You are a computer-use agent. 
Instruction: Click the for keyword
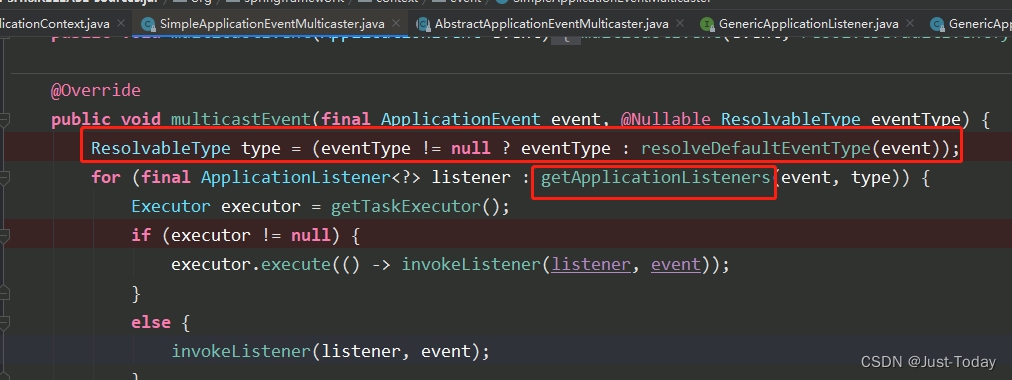pos(106,177)
